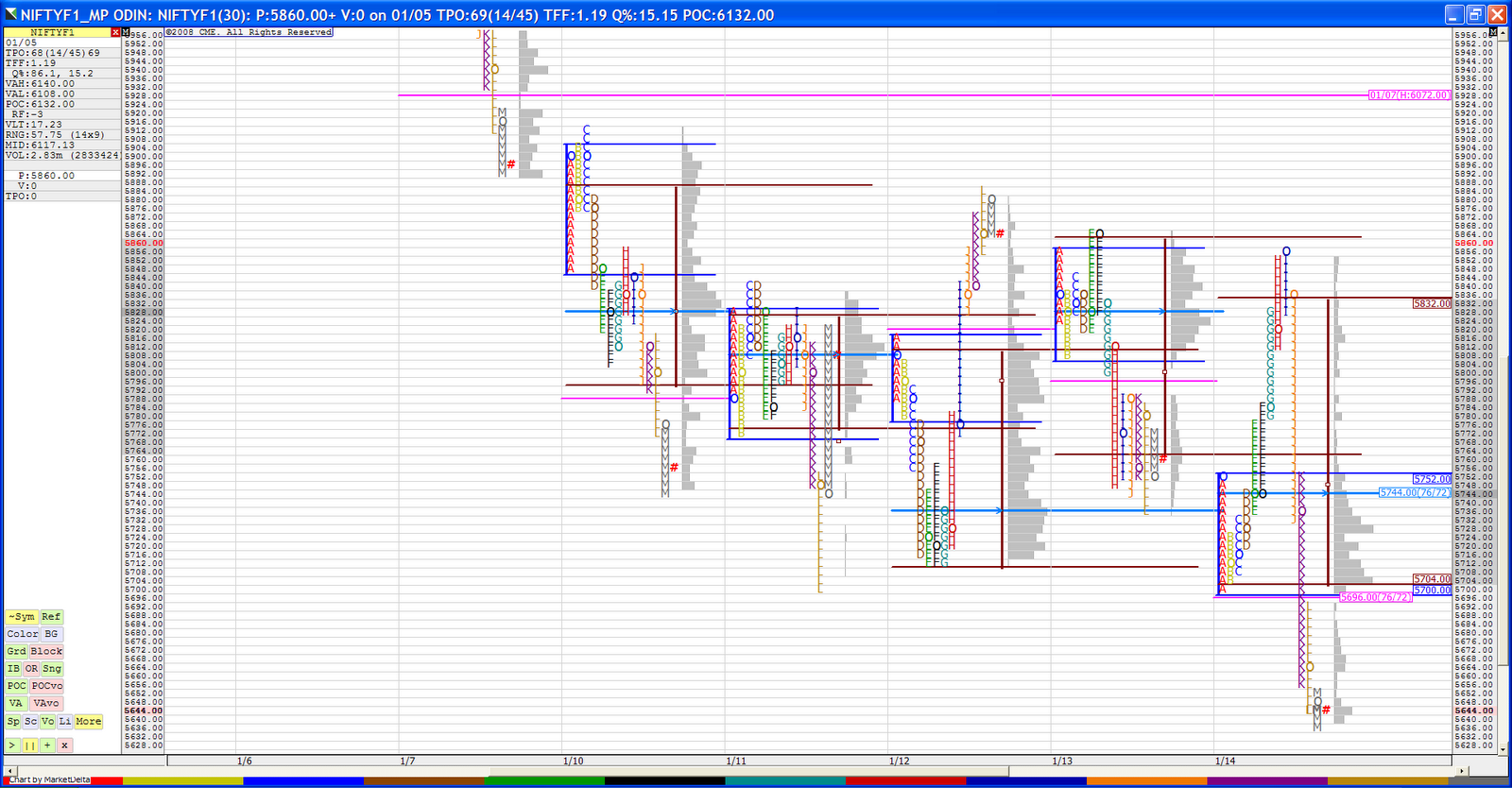
Task: Toggle the VA value area button
Action: pyautogui.click(x=16, y=703)
